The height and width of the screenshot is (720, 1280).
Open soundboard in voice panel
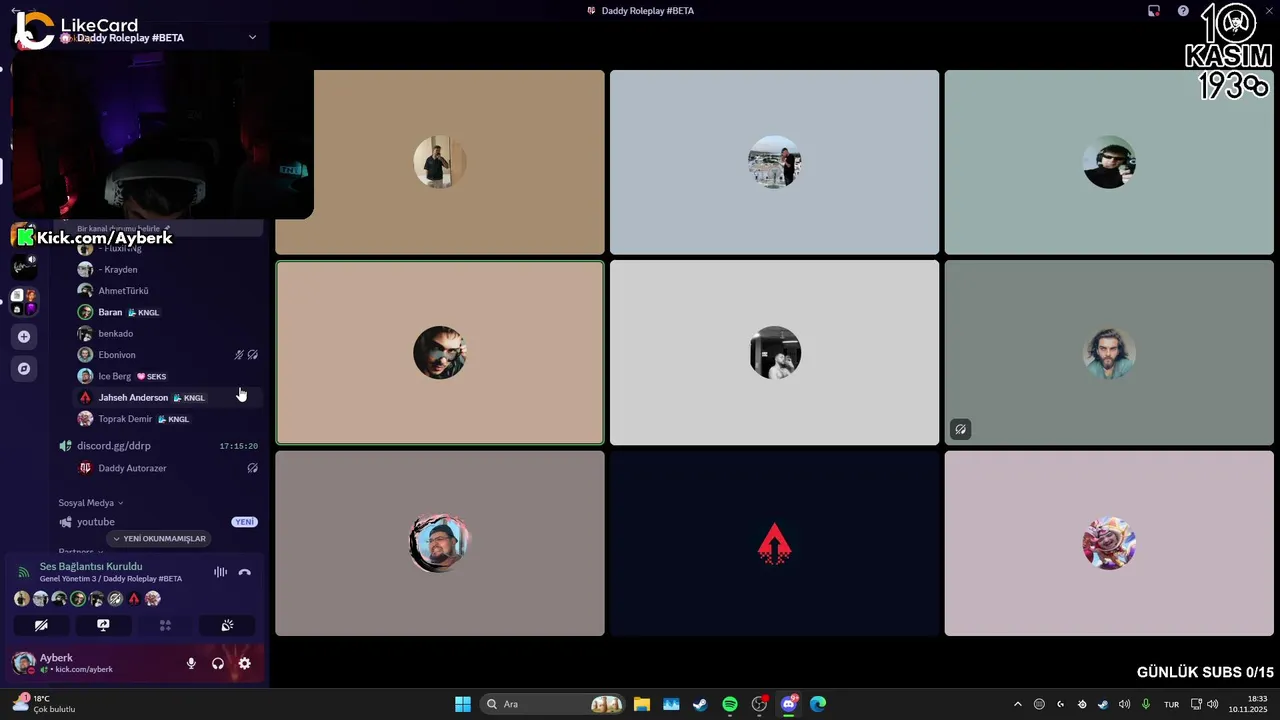pos(227,625)
